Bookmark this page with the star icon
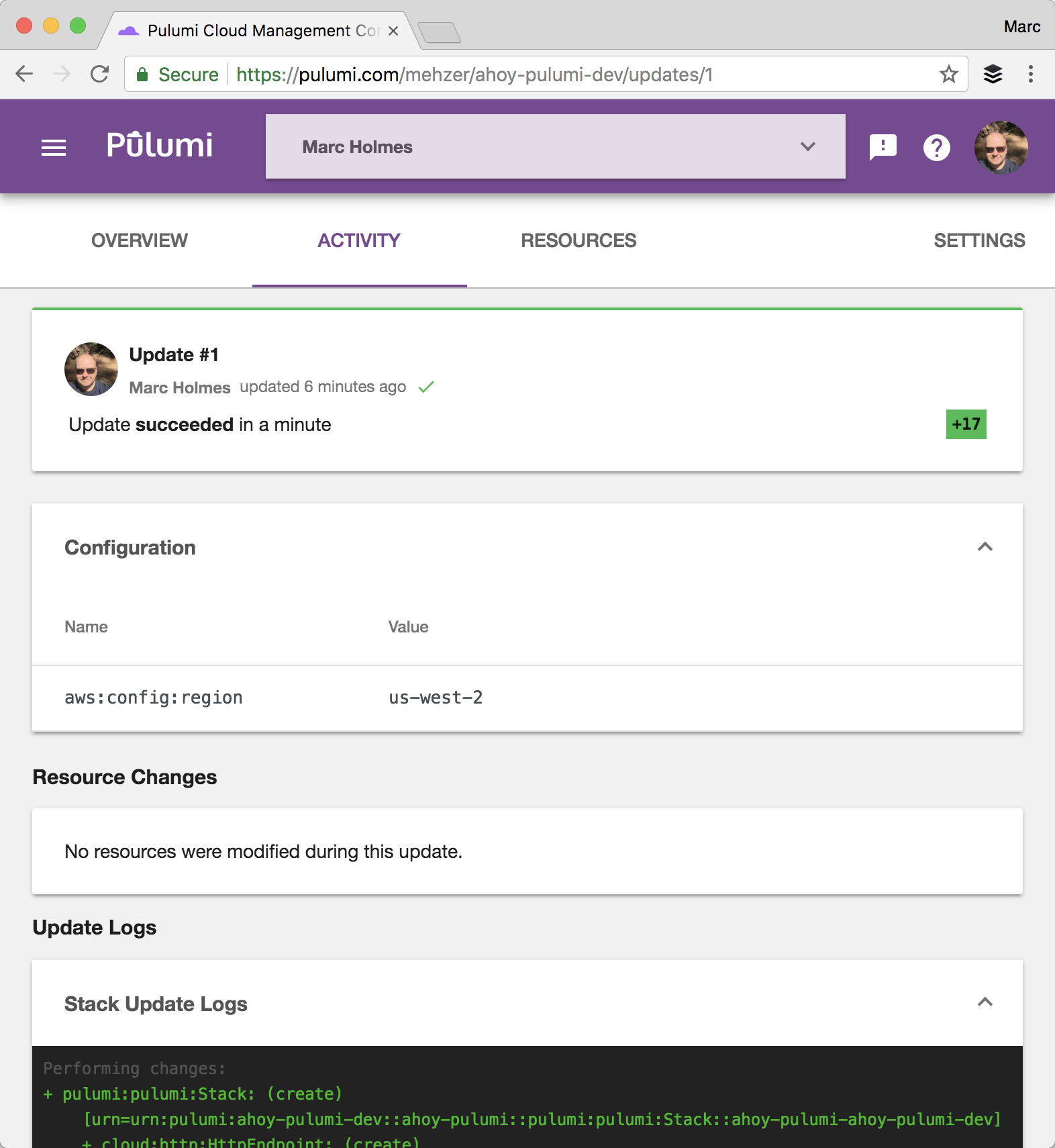The height and width of the screenshot is (1148, 1055). tap(948, 74)
